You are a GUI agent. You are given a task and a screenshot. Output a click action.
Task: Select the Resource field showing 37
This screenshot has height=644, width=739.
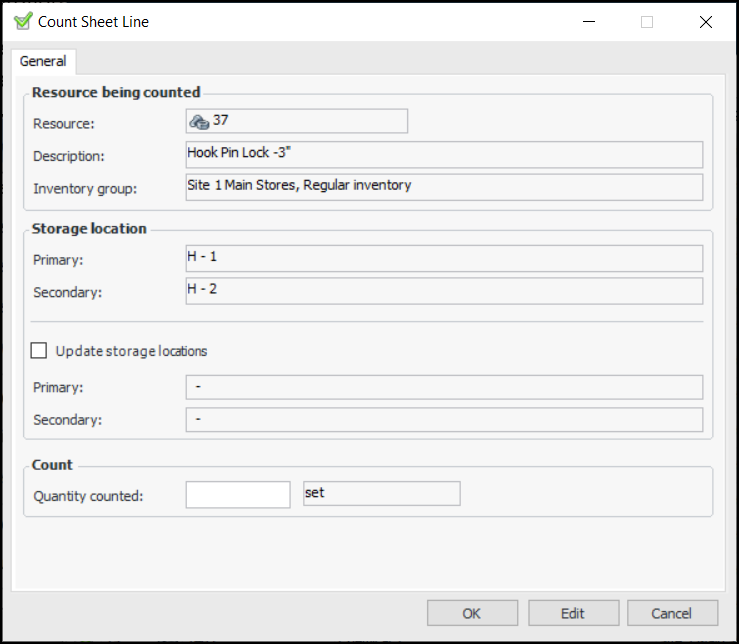click(x=297, y=121)
